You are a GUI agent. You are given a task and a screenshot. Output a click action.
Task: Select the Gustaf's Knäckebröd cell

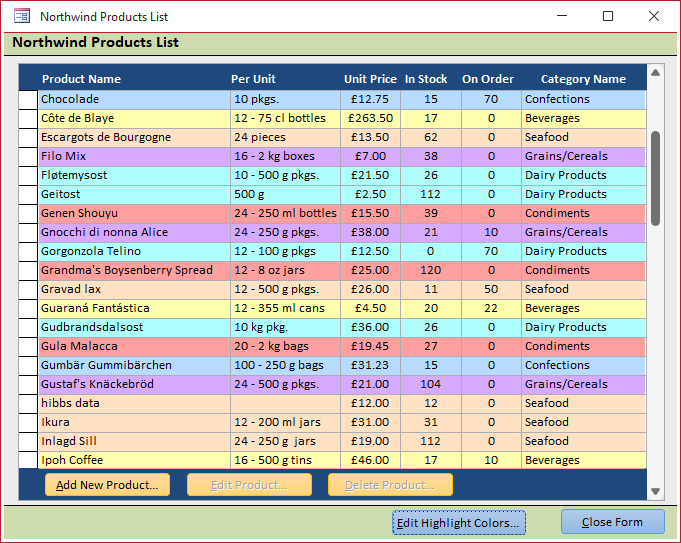(x=134, y=384)
